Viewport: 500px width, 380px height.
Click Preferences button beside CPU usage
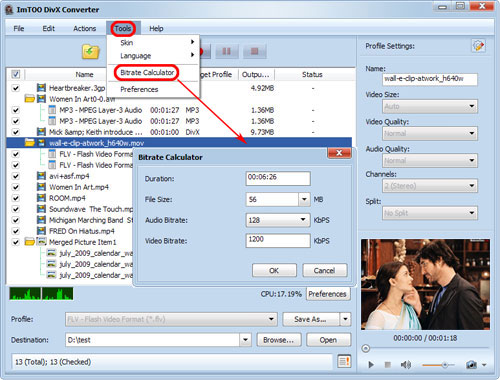328,294
